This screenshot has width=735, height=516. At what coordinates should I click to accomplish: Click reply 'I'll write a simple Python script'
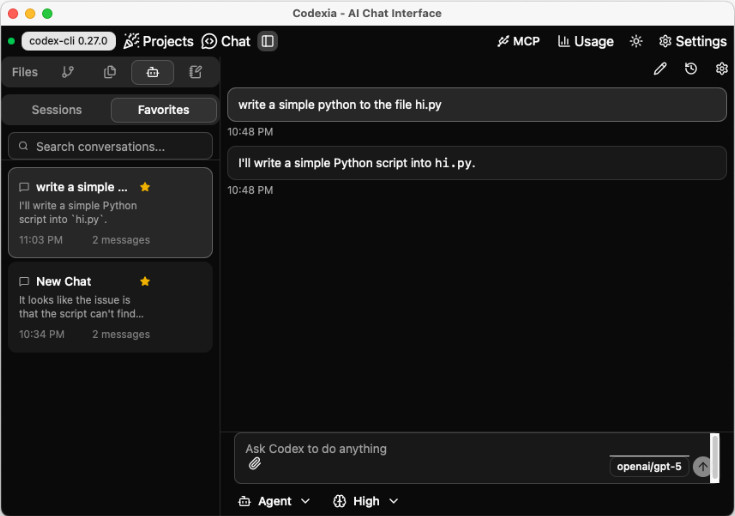coord(477,163)
